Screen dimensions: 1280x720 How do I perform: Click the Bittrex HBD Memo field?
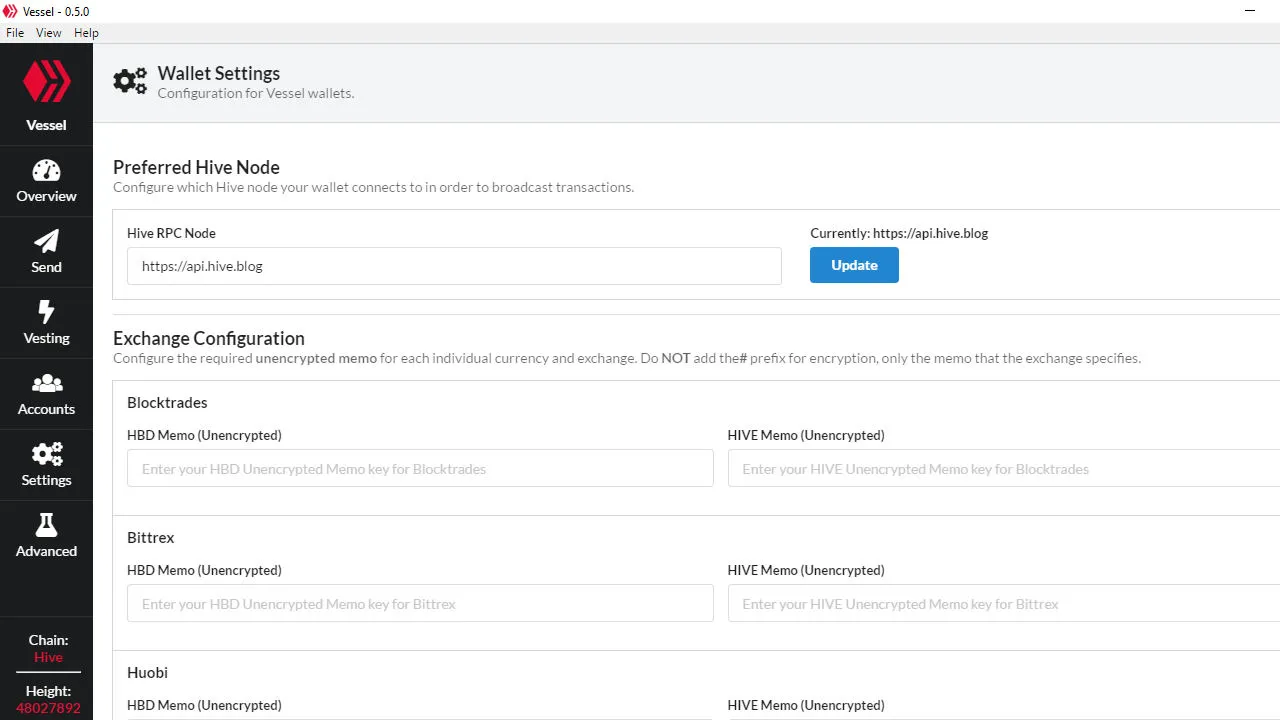click(420, 603)
